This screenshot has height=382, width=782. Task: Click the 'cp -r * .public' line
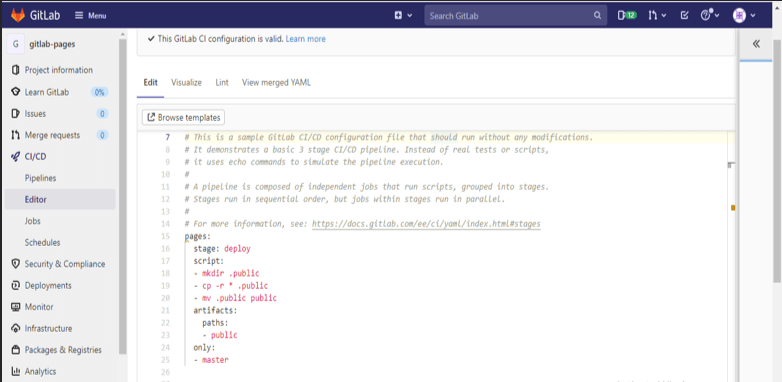(x=231, y=286)
